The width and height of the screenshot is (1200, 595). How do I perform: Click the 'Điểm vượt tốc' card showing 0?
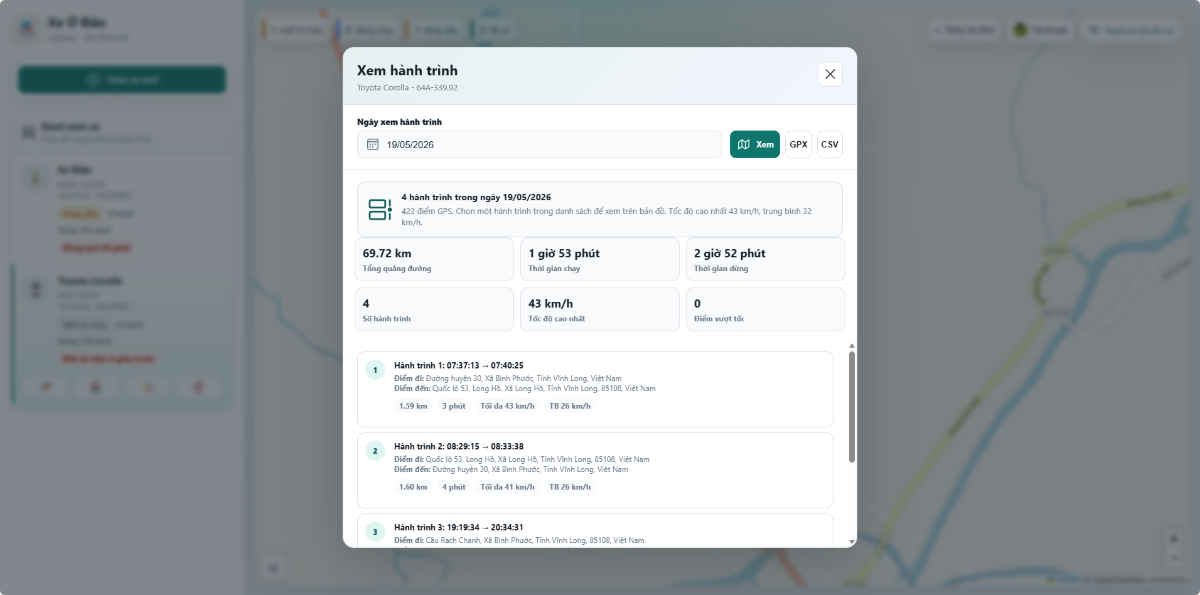click(765, 309)
